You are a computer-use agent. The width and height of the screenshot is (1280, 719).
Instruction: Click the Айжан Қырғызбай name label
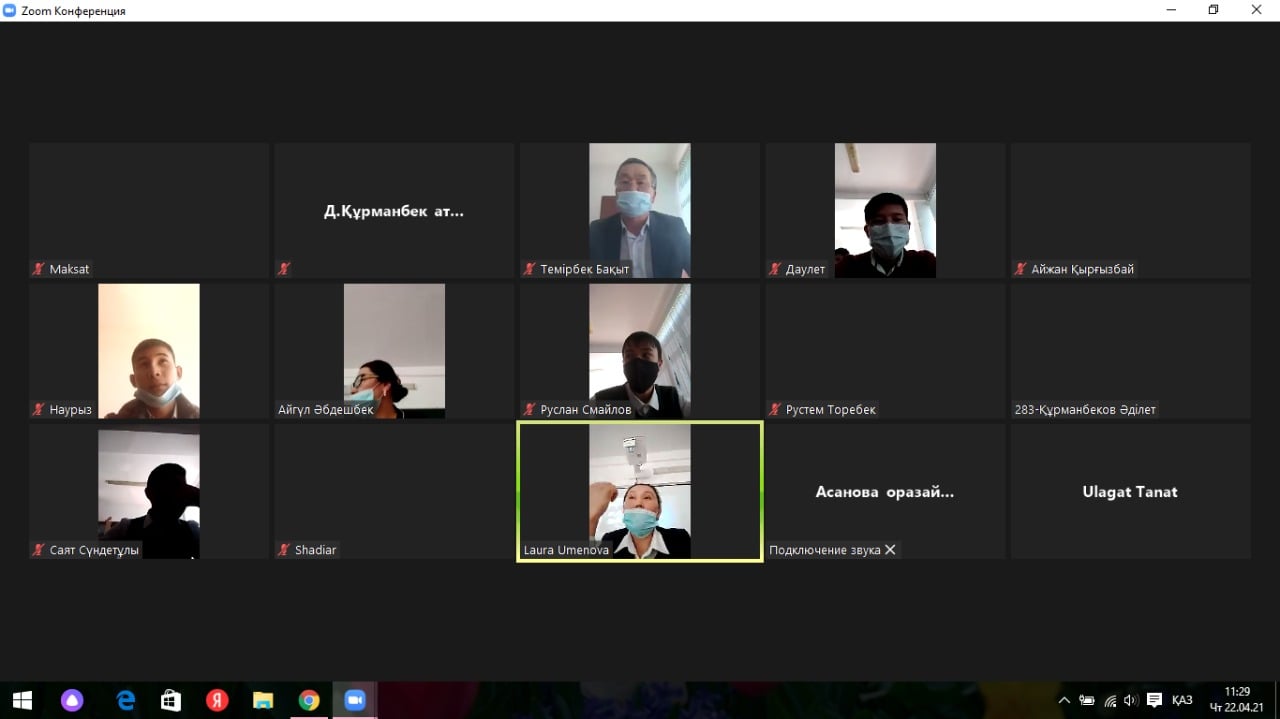[1083, 269]
